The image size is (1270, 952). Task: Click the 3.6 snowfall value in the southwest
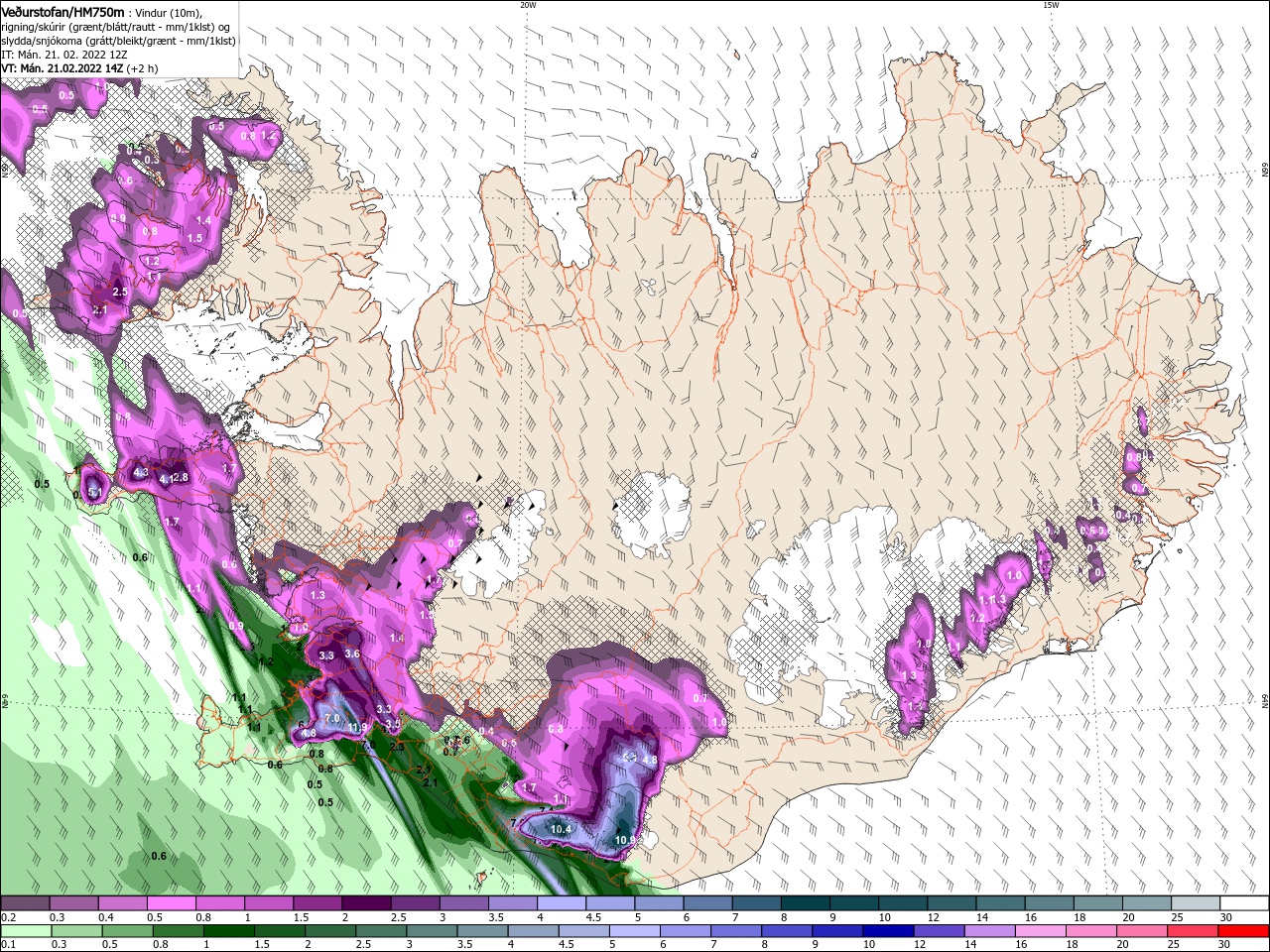(352, 654)
